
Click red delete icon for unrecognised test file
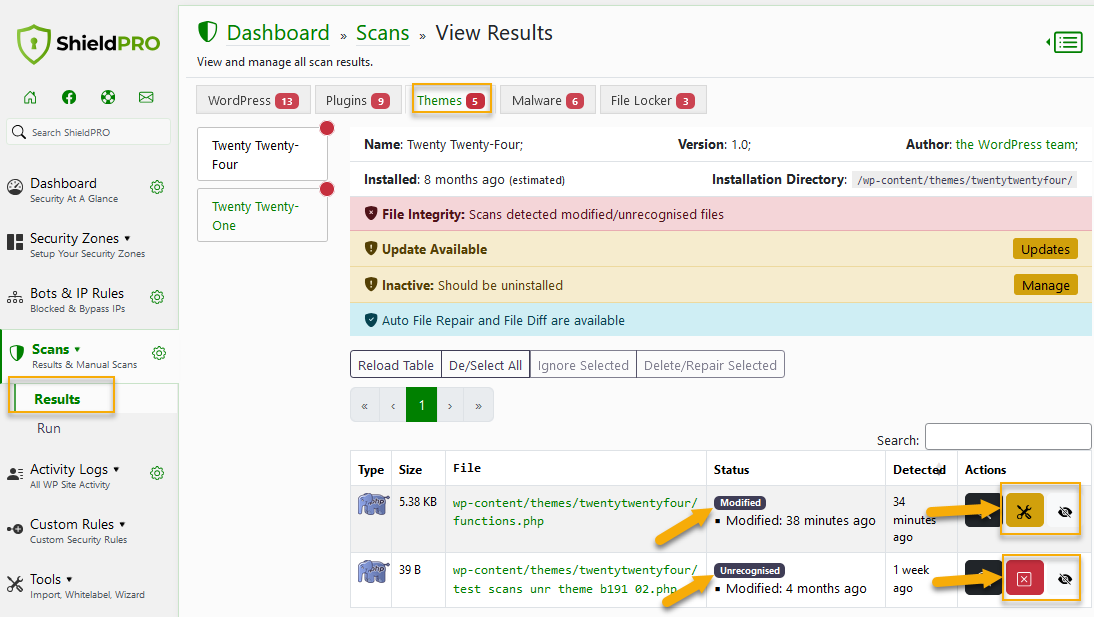(x=1024, y=579)
